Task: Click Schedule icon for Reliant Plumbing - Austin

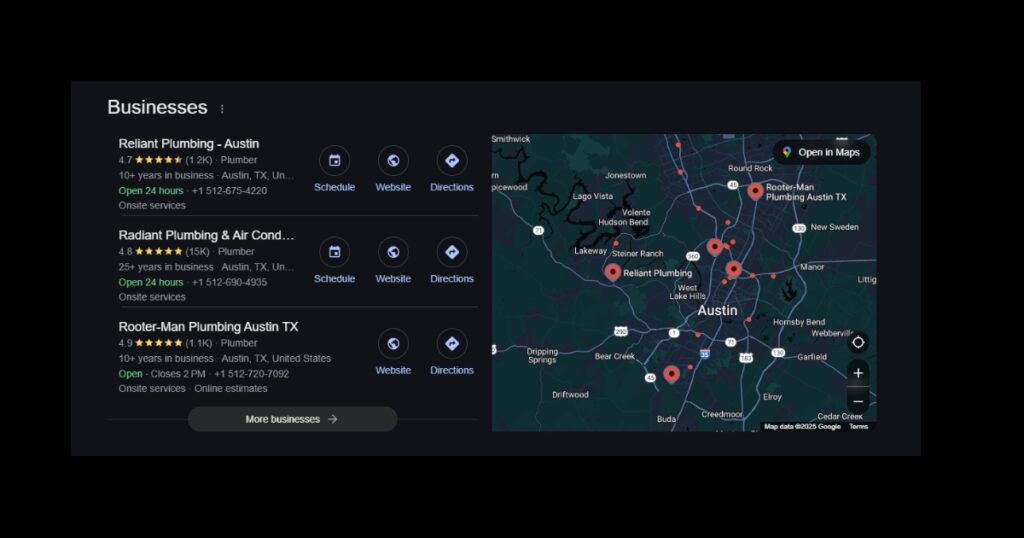Action: coord(334,161)
